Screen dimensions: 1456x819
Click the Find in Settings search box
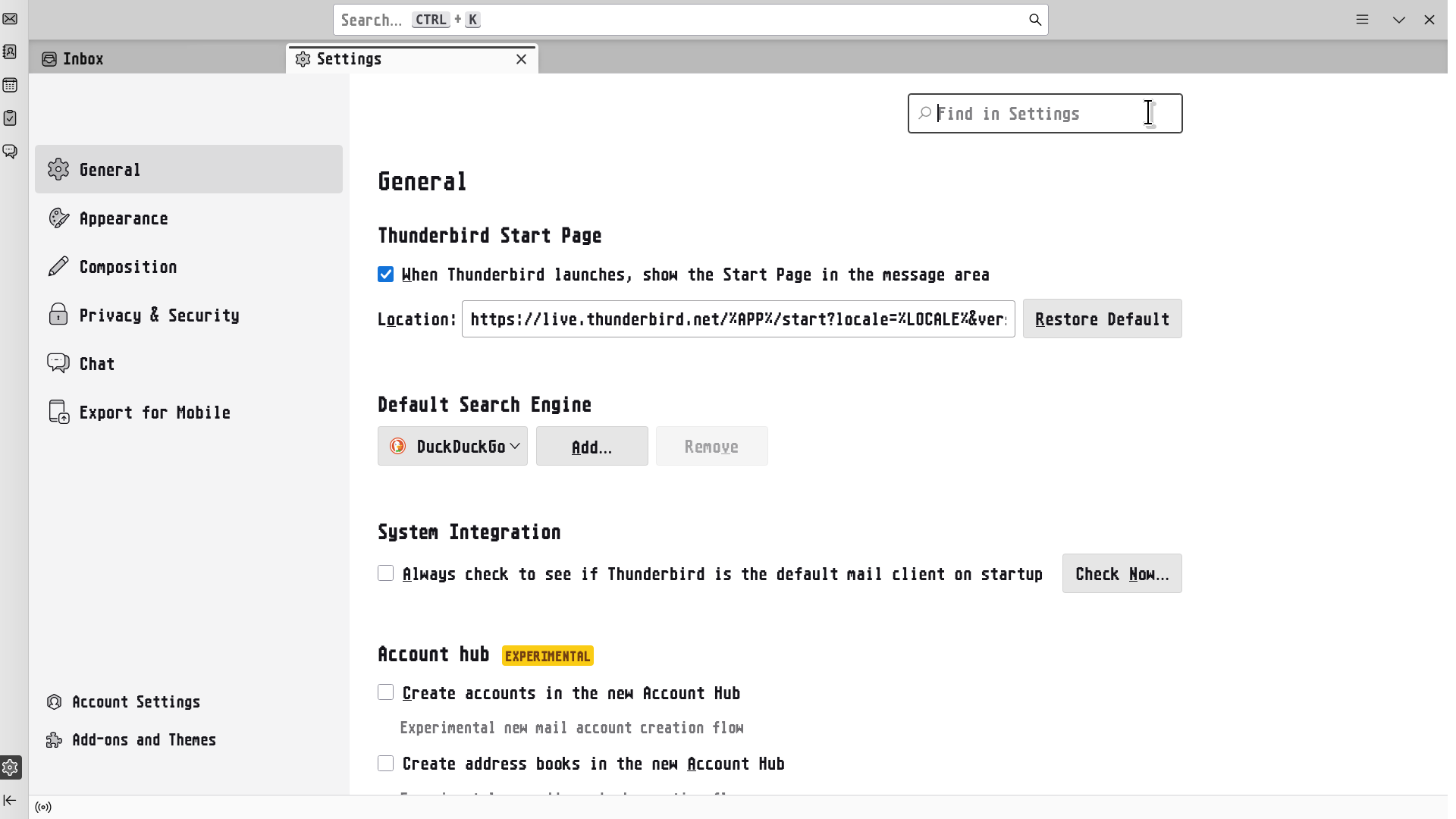coord(1044,113)
